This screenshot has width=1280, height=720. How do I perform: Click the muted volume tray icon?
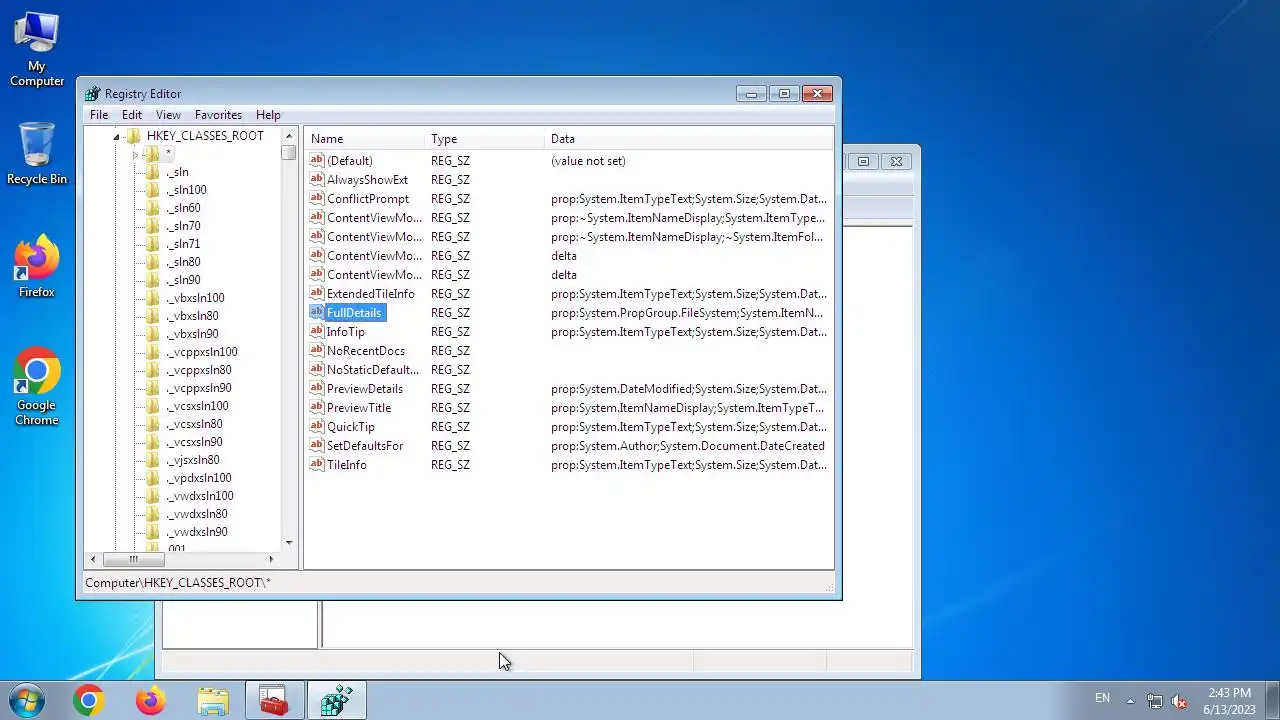(1179, 701)
